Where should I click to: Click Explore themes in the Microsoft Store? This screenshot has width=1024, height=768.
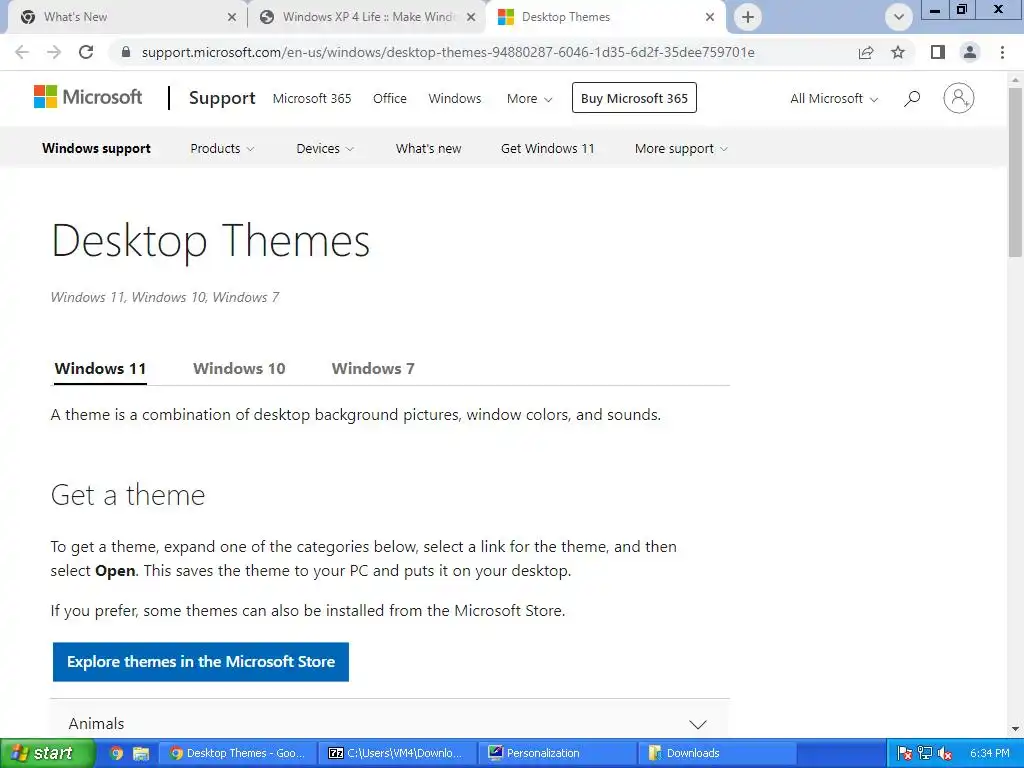point(200,662)
